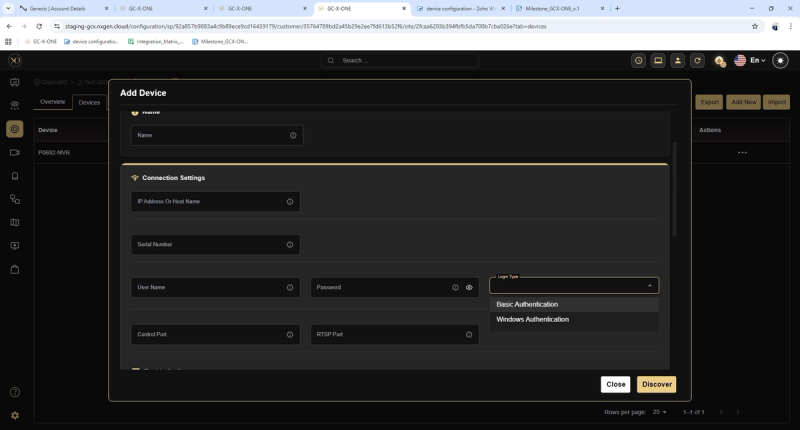Open the user profile icon in header
800x430 pixels.
click(x=678, y=60)
